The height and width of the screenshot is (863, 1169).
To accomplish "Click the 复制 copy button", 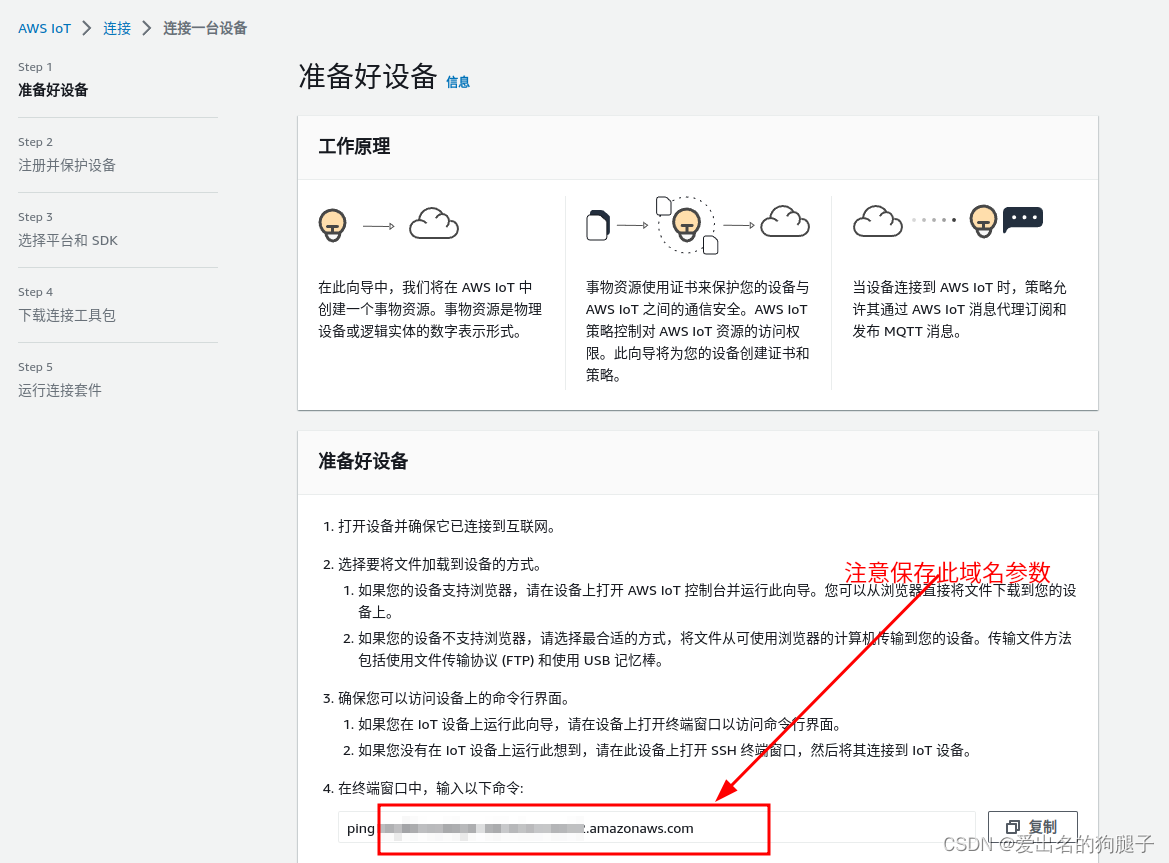I will click(1033, 827).
